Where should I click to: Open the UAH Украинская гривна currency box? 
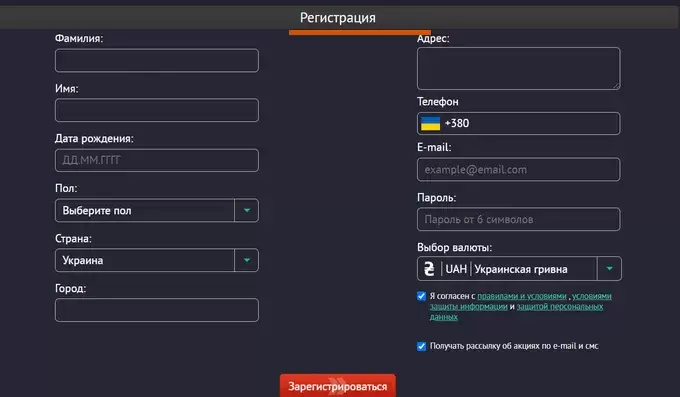519,269
